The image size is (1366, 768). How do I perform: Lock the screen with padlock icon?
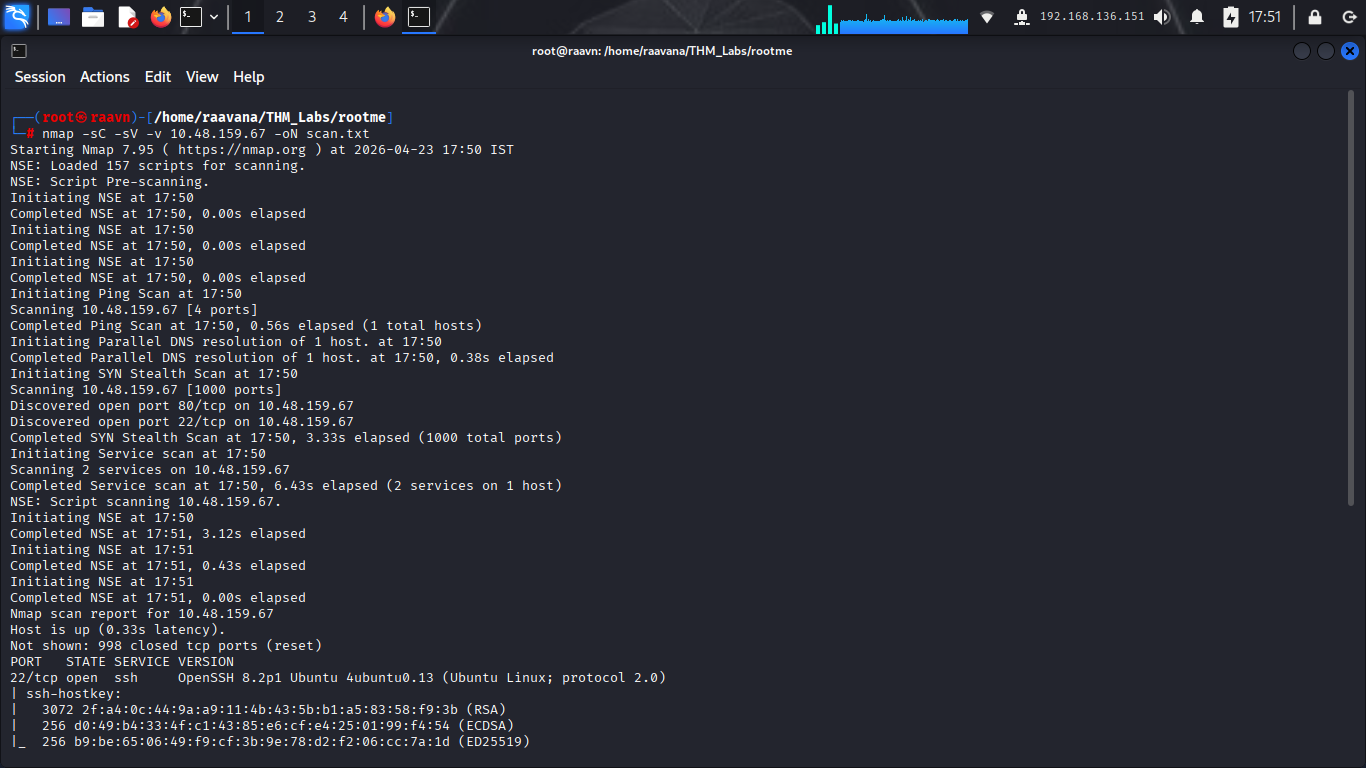[1315, 17]
